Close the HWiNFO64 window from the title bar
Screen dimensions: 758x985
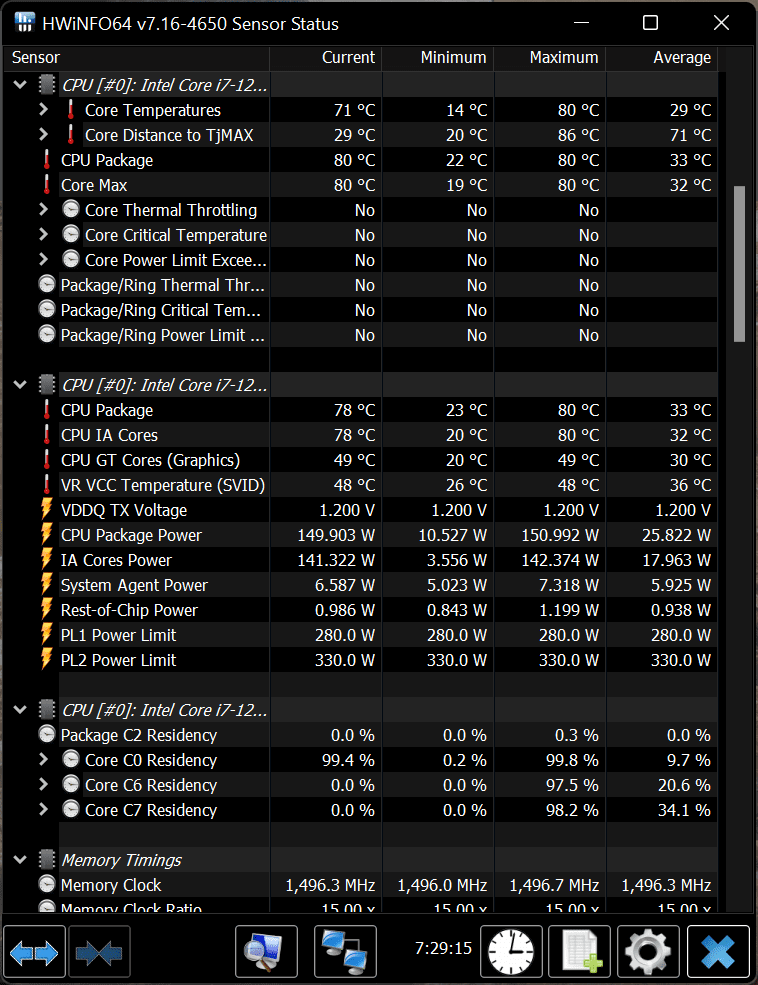pyautogui.click(x=722, y=23)
